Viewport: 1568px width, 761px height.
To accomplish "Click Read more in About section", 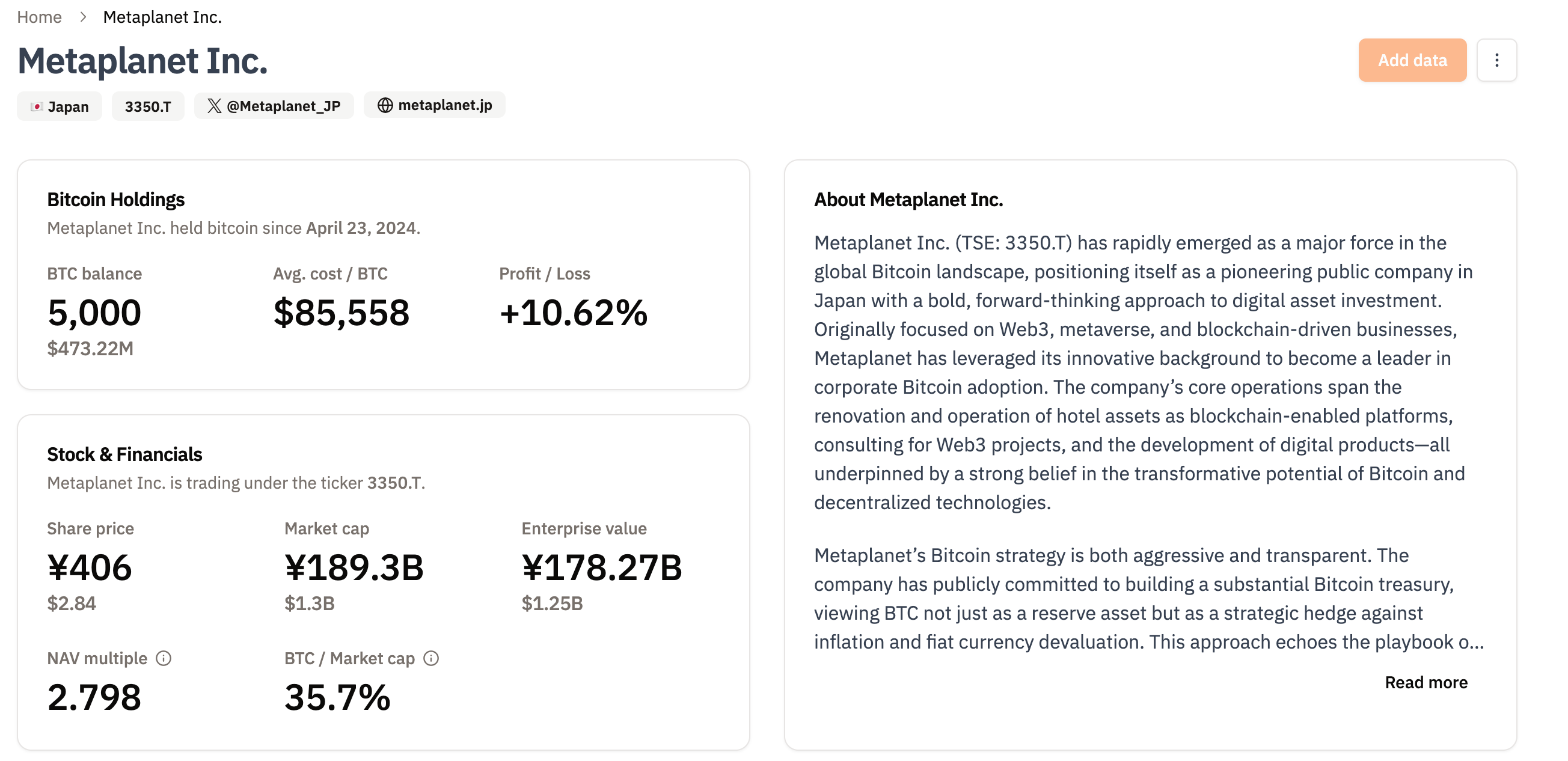I will tap(1426, 682).
